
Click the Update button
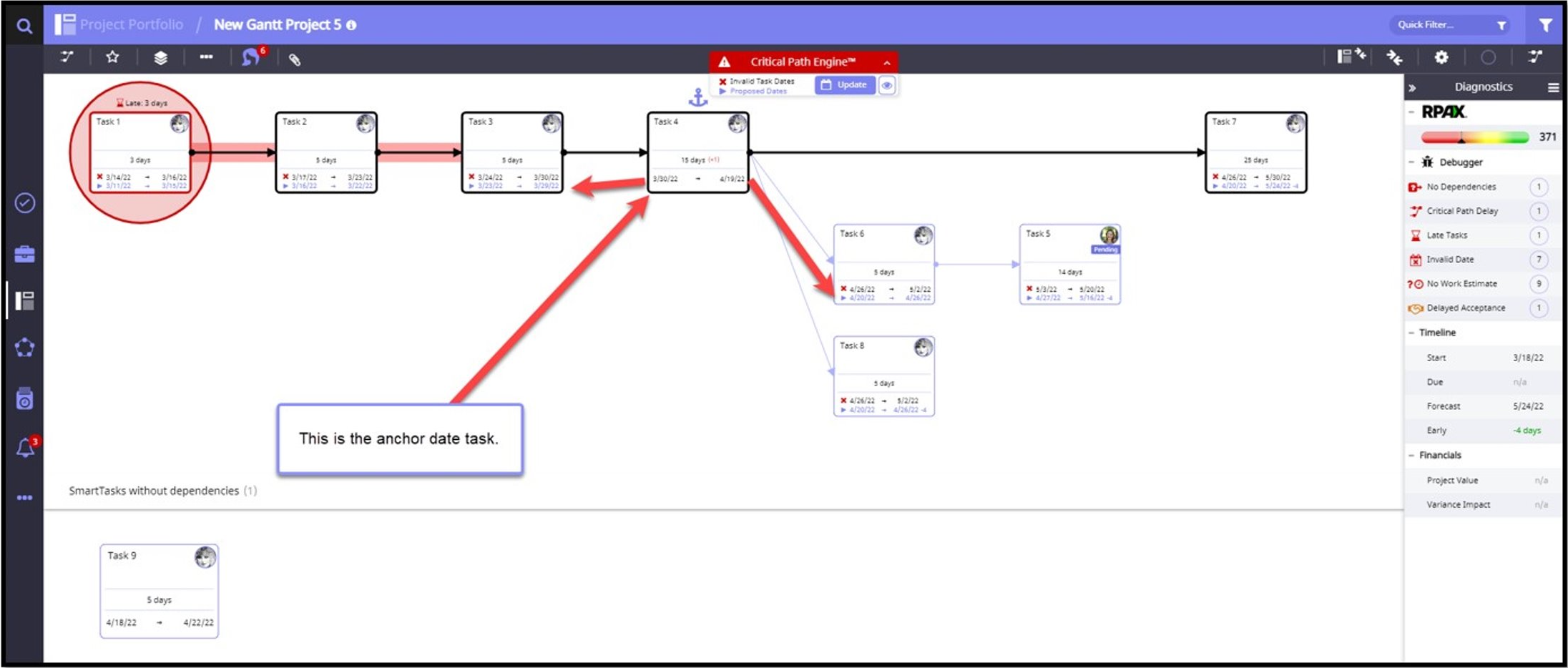(x=845, y=84)
